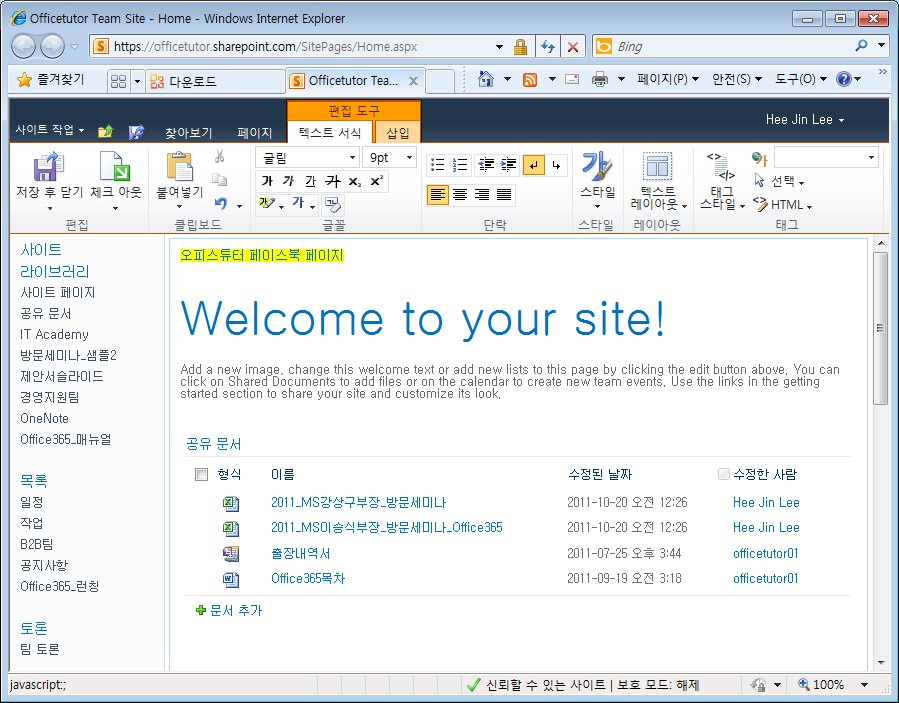Open the 2011_MS강상구부장_방문세미나 document
This screenshot has height=703, width=899.
[358, 502]
